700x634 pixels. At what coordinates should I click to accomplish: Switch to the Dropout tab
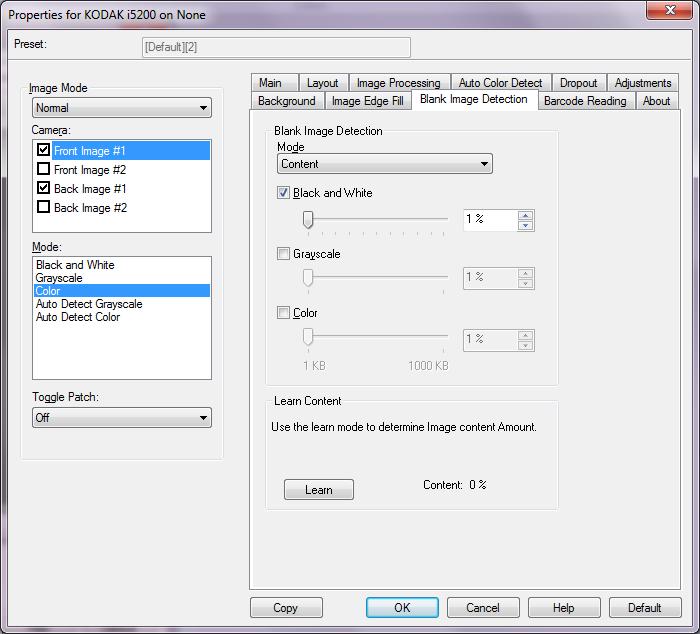579,83
